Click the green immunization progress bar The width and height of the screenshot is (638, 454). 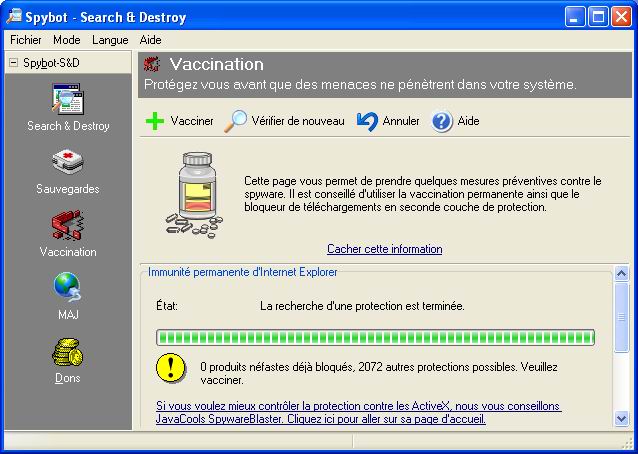(375, 337)
